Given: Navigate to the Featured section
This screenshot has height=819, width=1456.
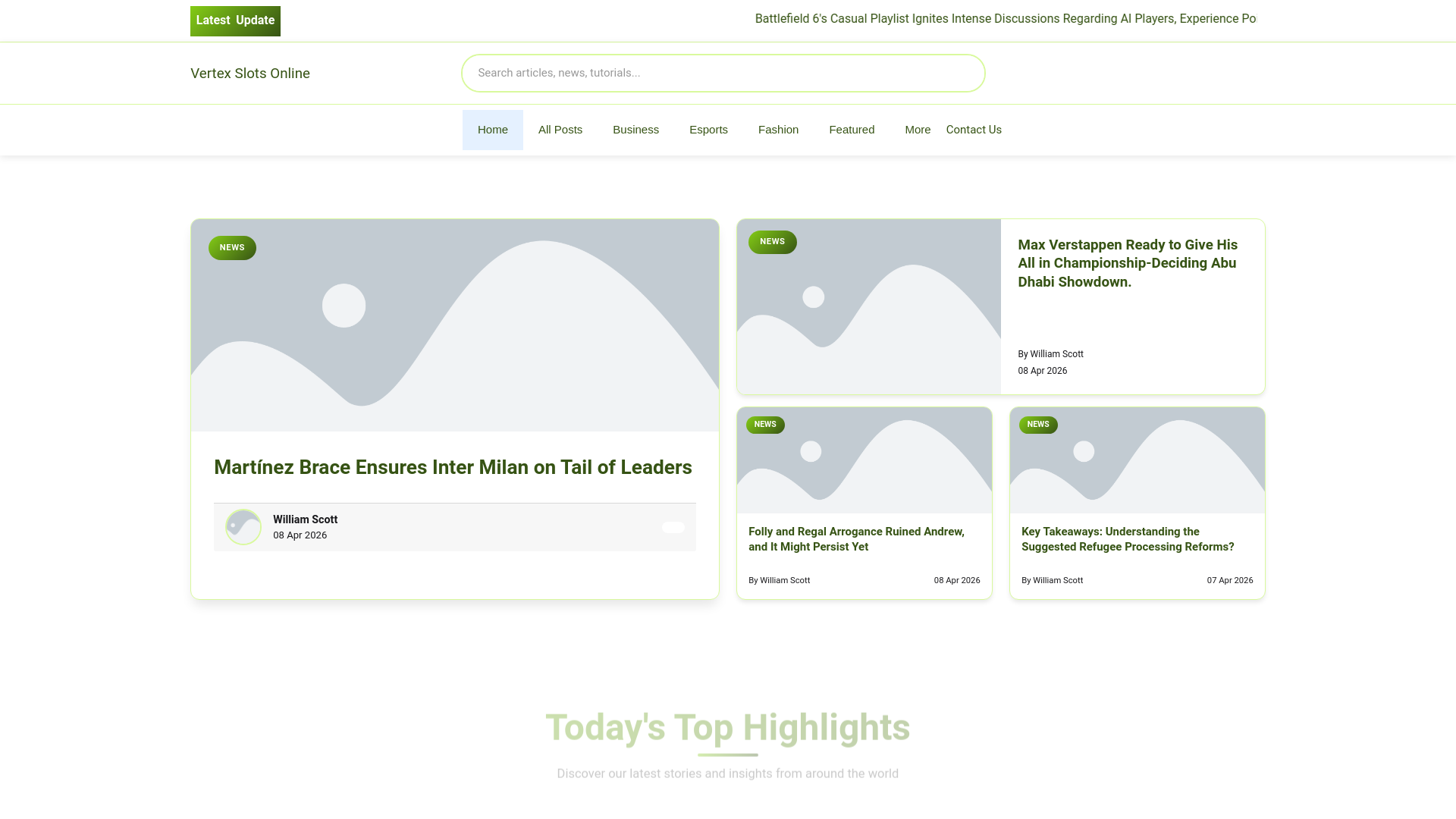Looking at the screenshot, I should [851, 130].
